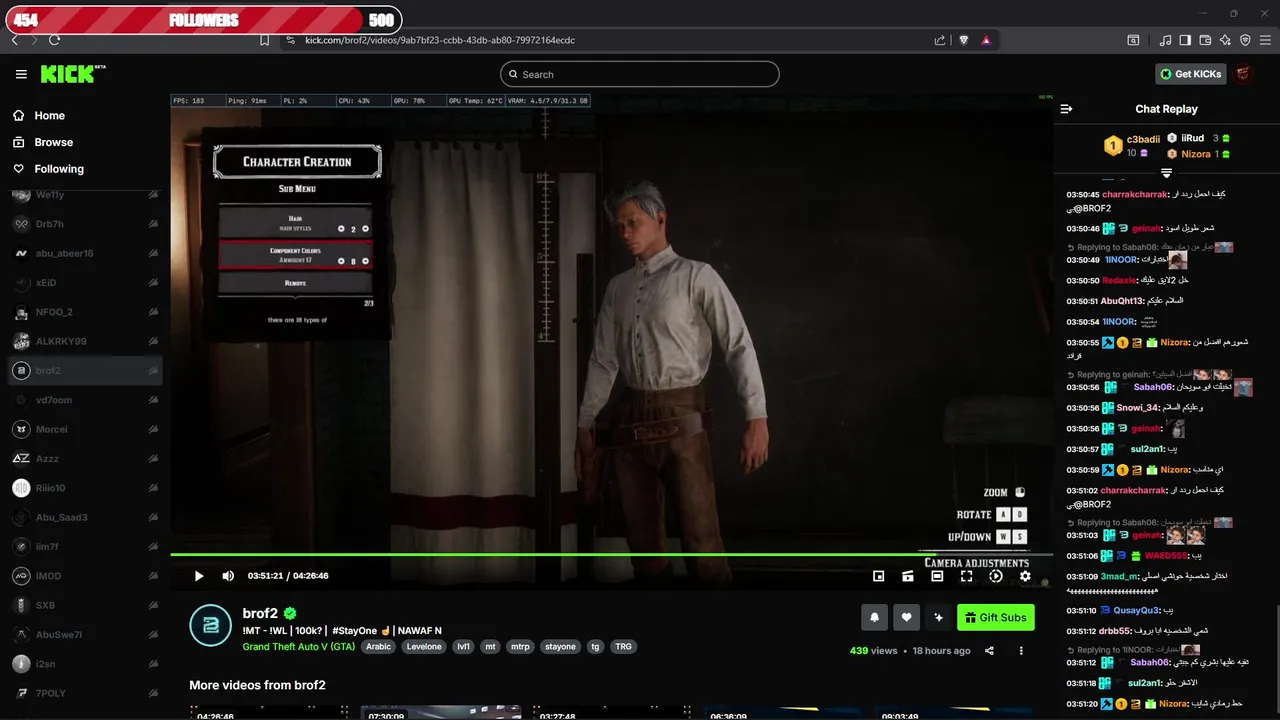Viewport: 1280px width, 720px height.
Task: Click the chat username QusayQu3
Action: click(1136, 610)
